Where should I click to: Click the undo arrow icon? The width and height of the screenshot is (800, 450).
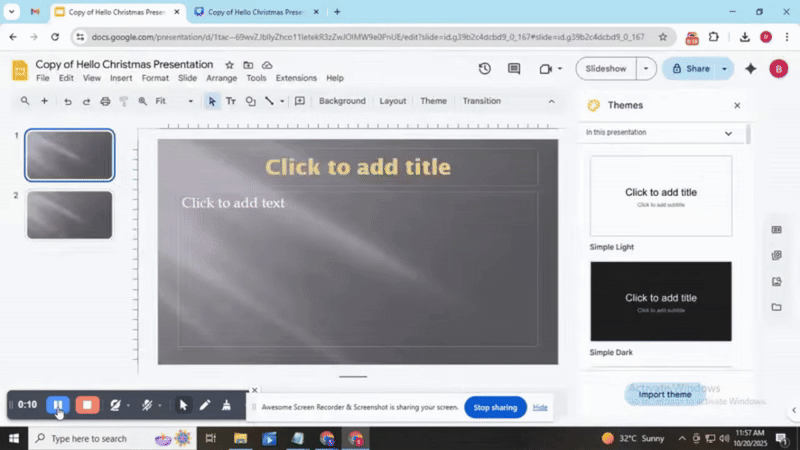(68, 101)
